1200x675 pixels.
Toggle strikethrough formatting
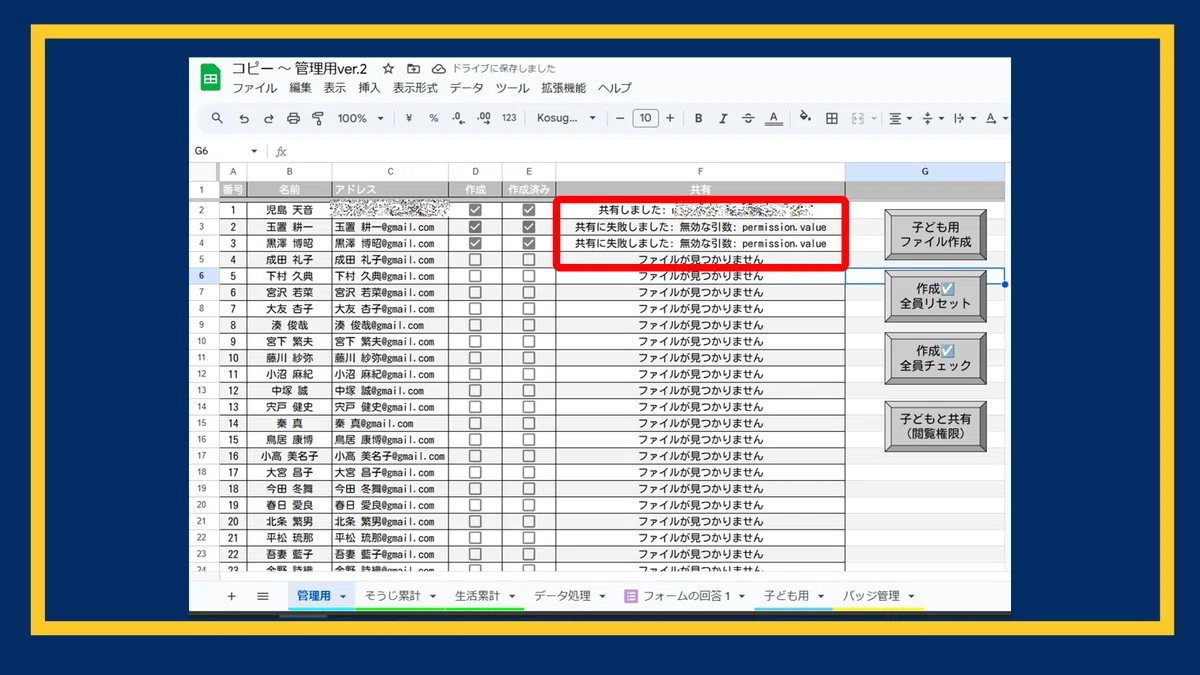pos(748,118)
